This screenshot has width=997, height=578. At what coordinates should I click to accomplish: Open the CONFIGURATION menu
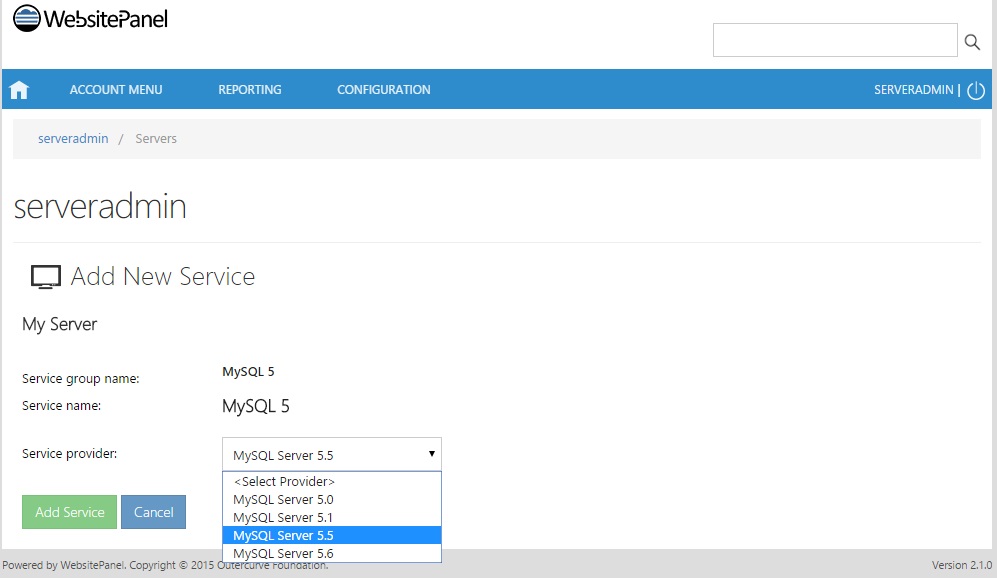pyautogui.click(x=383, y=90)
